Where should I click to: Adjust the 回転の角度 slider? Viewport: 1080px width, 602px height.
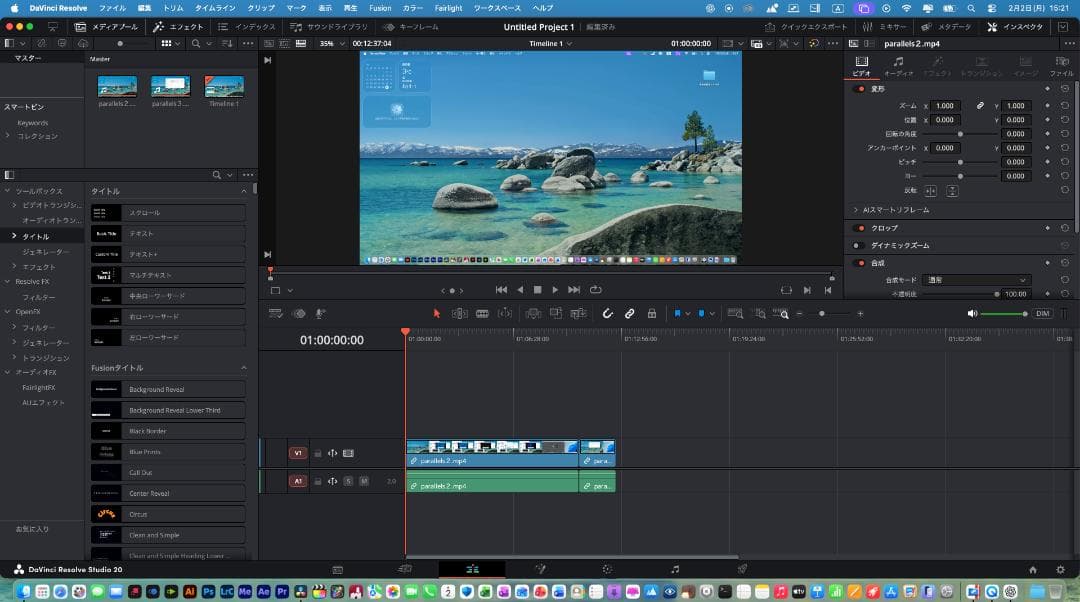[x=961, y=134]
